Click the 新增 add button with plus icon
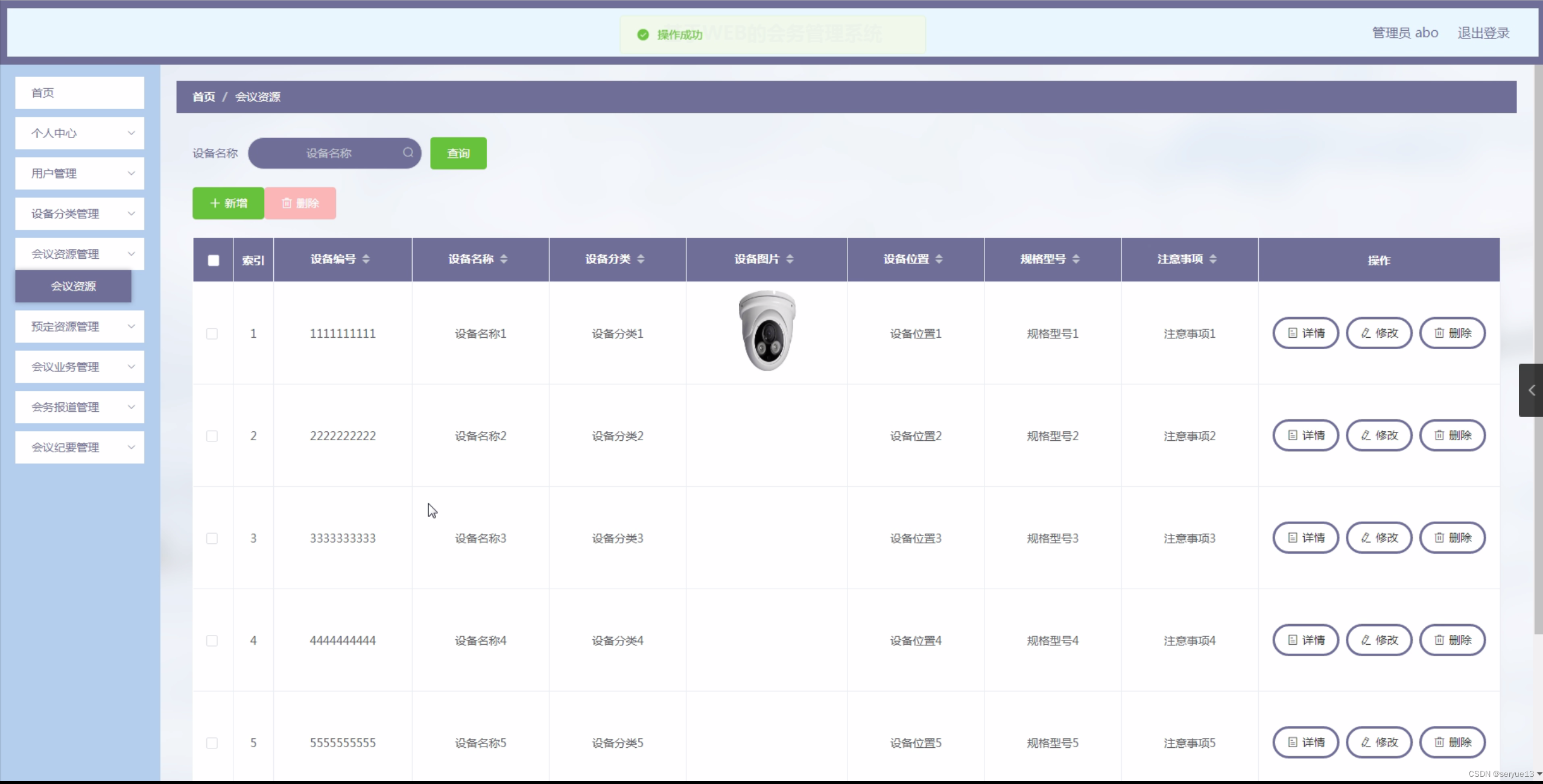Screen dimensions: 1543x784 pyautogui.click(x=227, y=203)
